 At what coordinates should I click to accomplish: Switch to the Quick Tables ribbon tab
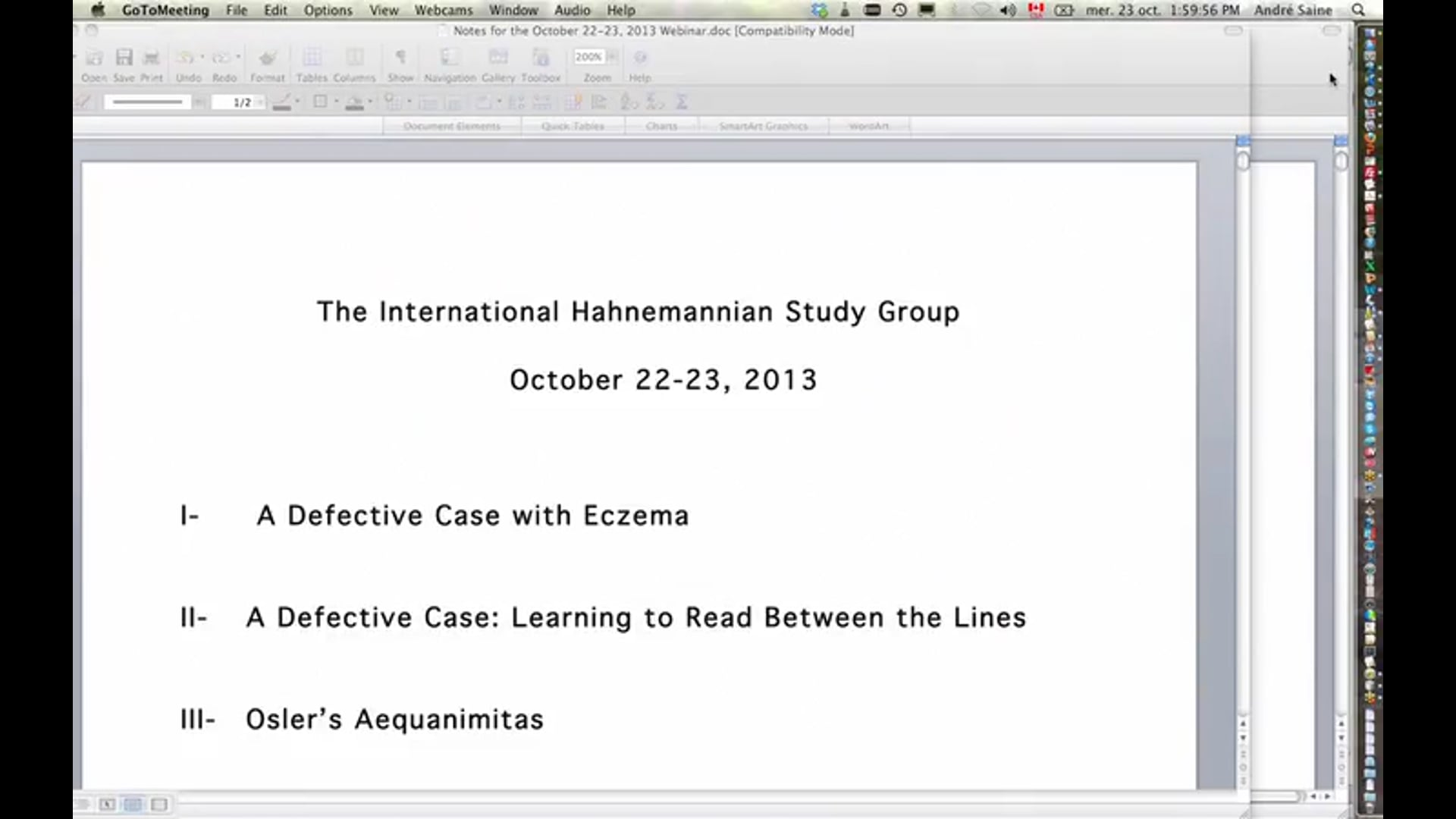[573, 126]
